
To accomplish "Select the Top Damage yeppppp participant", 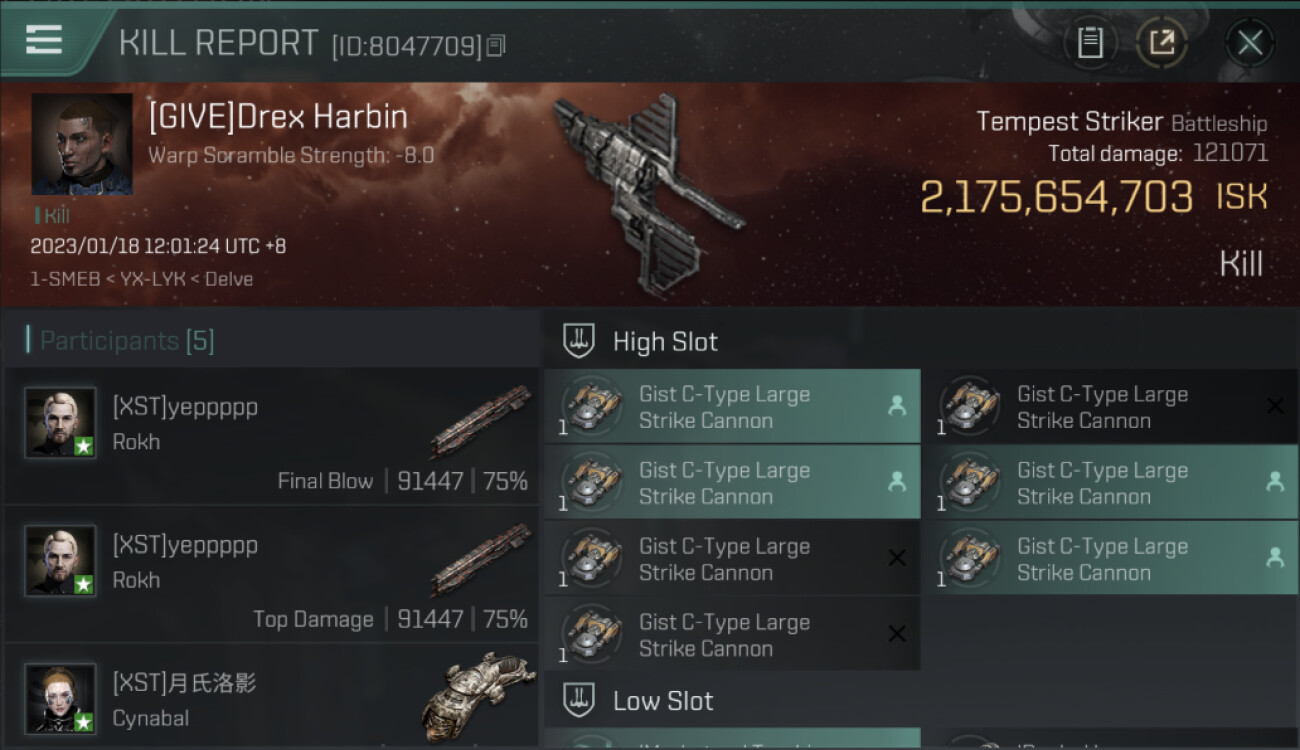I will tap(272, 575).
